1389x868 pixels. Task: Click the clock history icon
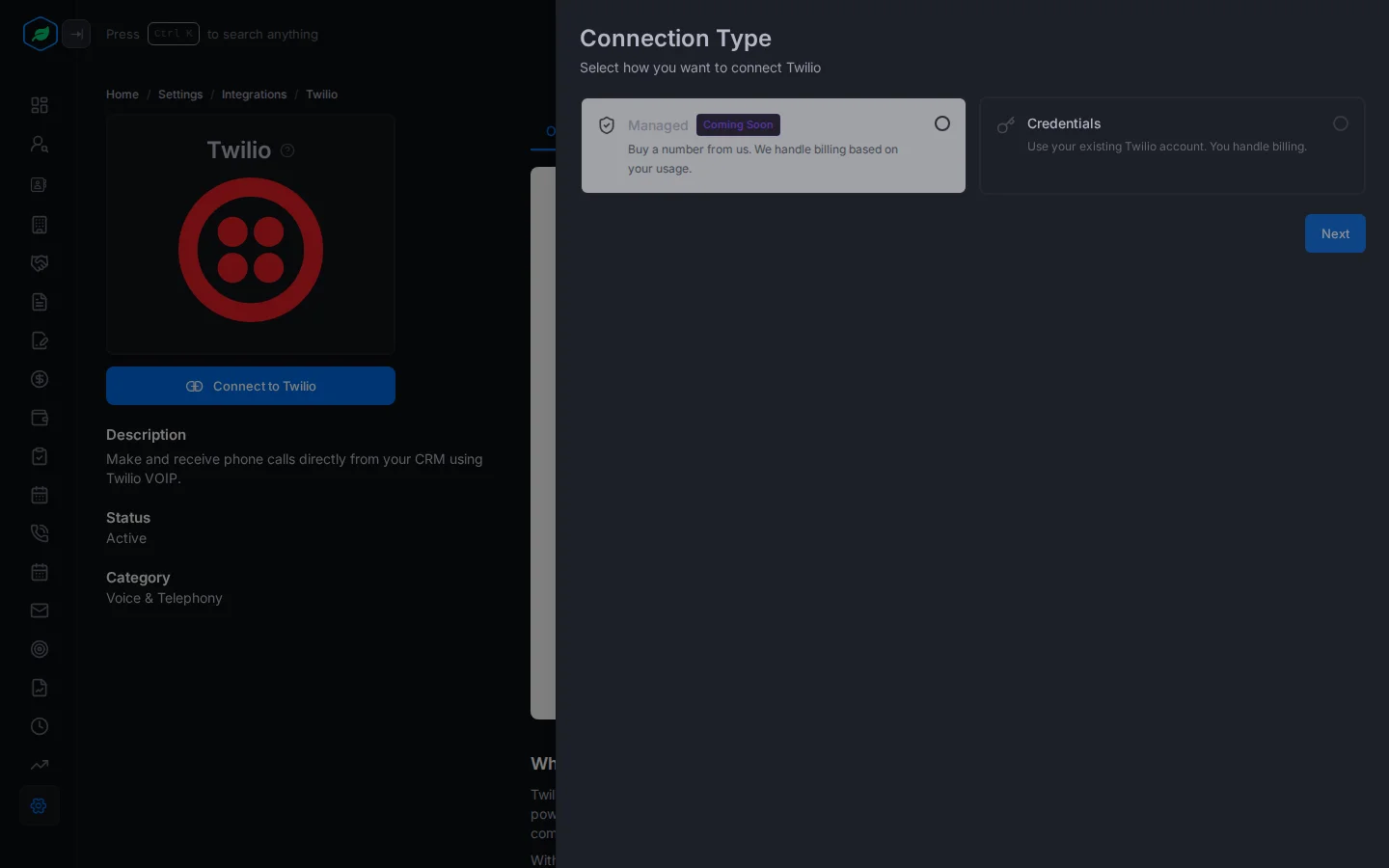(40, 726)
